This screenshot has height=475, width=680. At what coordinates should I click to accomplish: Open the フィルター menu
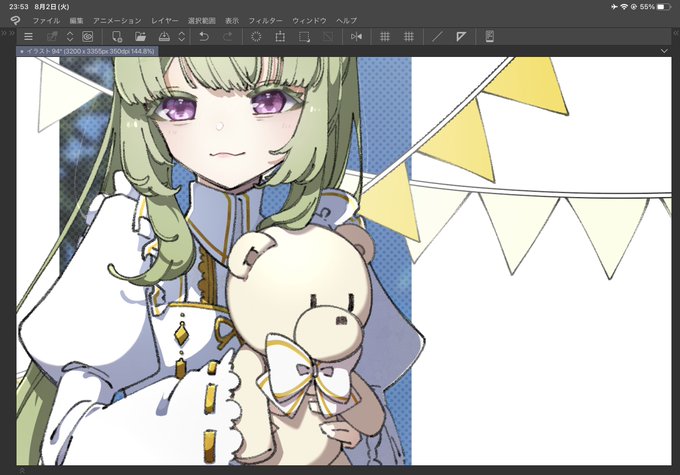point(265,20)
